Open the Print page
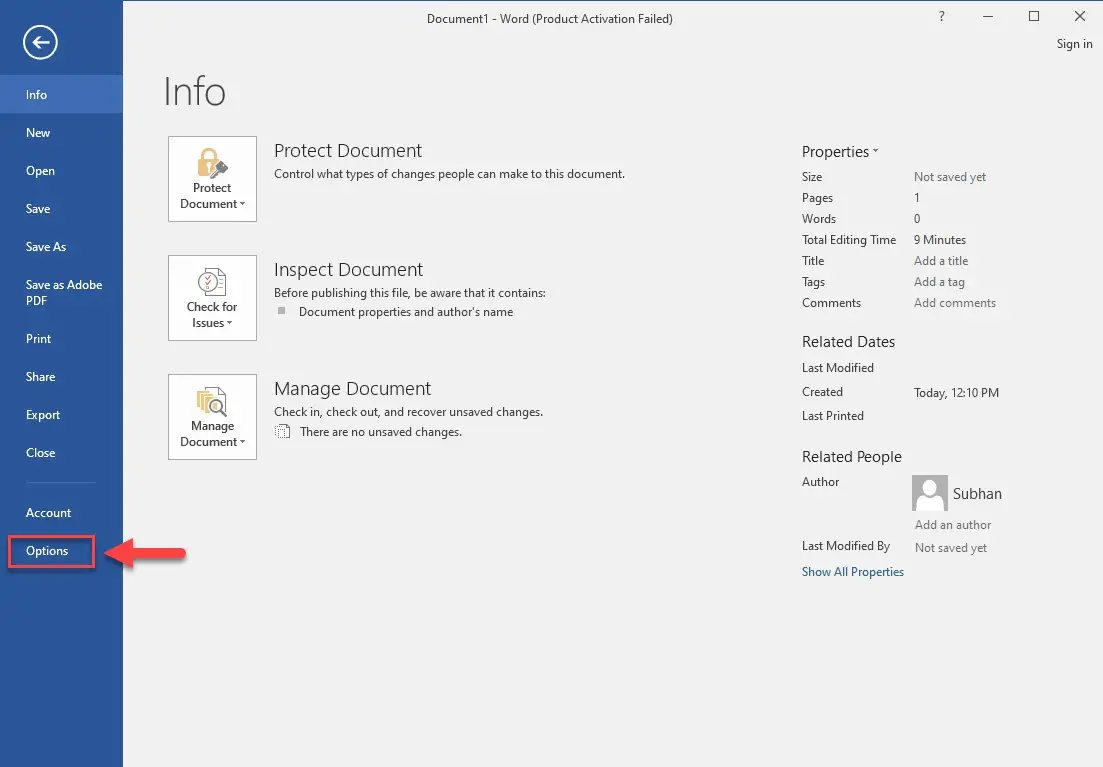1103x767 pixels. (61, 338)
